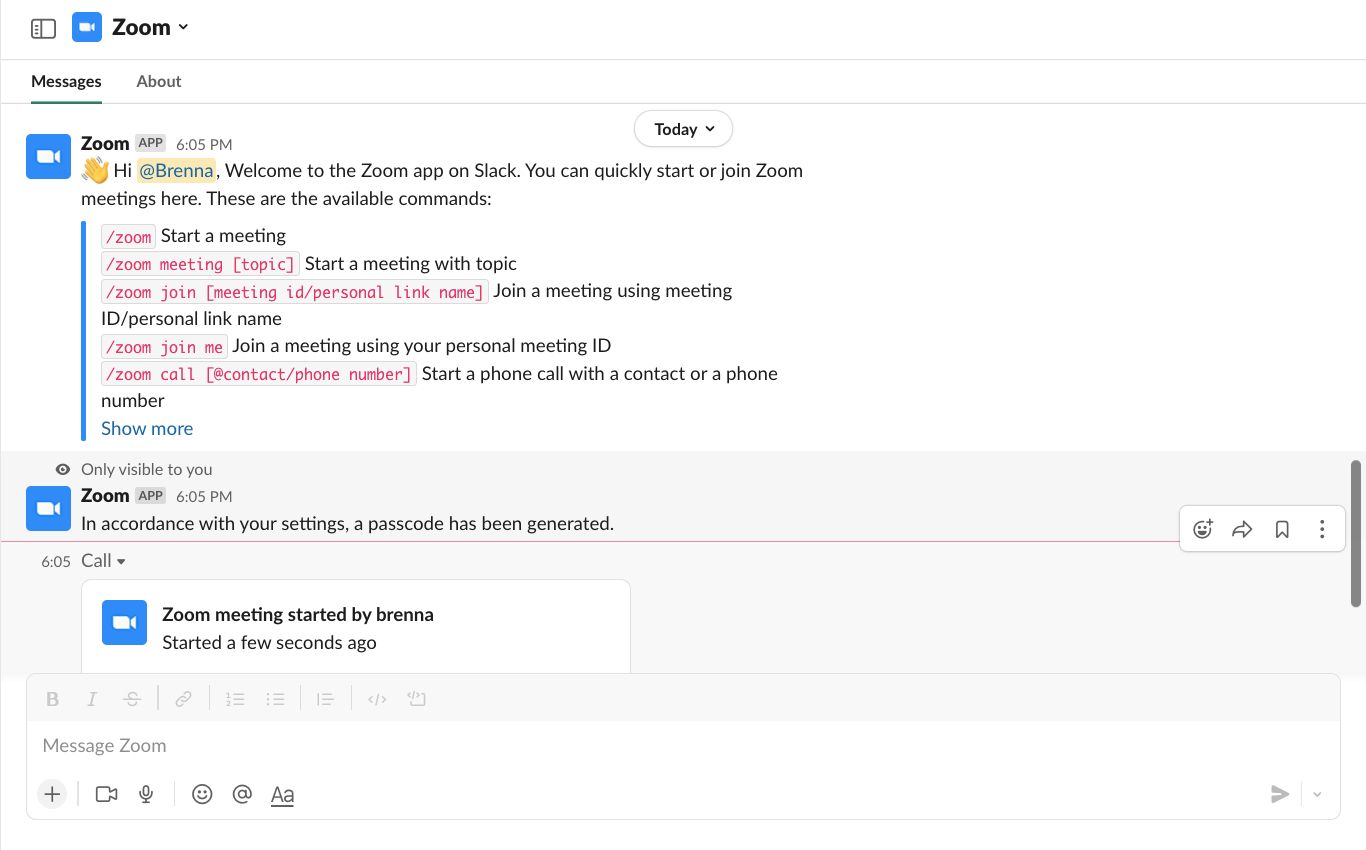
Task: Click Show more in welcome message
Action: pos(147,428)
